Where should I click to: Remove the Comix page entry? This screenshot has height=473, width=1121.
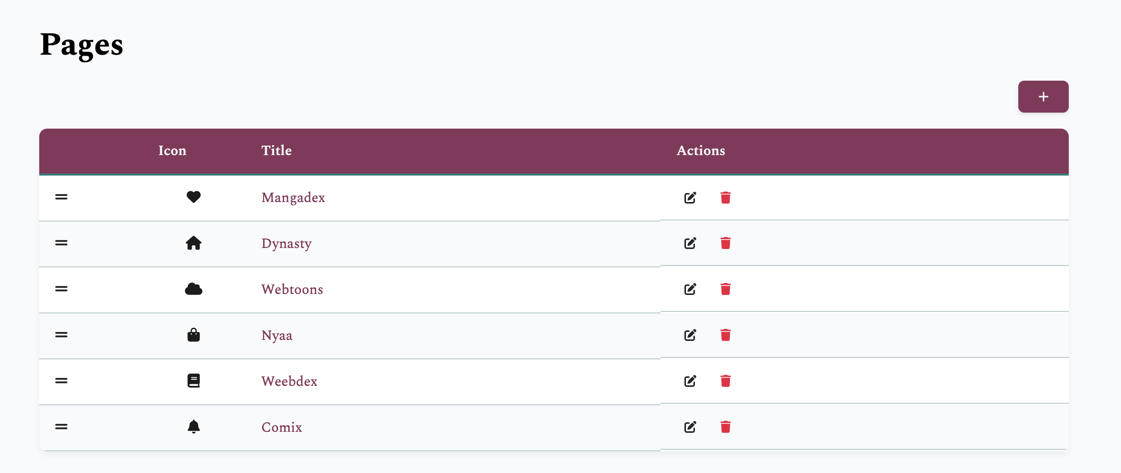tap(726, 427)
